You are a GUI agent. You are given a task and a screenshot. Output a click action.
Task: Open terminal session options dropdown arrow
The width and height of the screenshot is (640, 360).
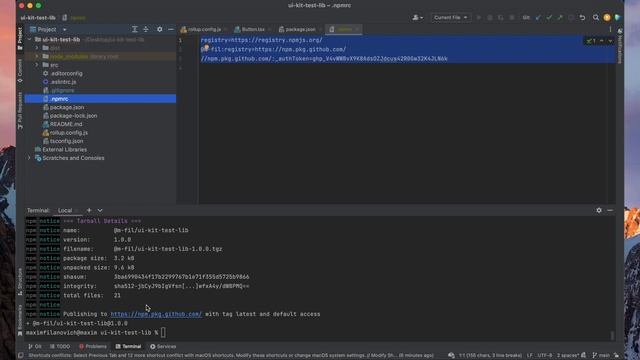click(100, 210)
